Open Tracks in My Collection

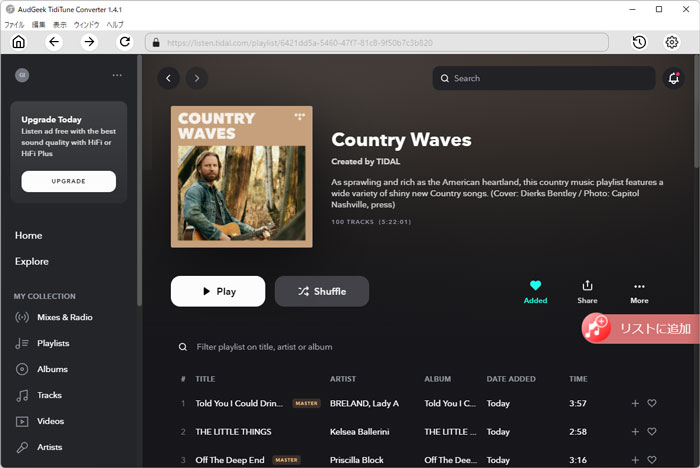pyautogui.click(x=39, y=395)
